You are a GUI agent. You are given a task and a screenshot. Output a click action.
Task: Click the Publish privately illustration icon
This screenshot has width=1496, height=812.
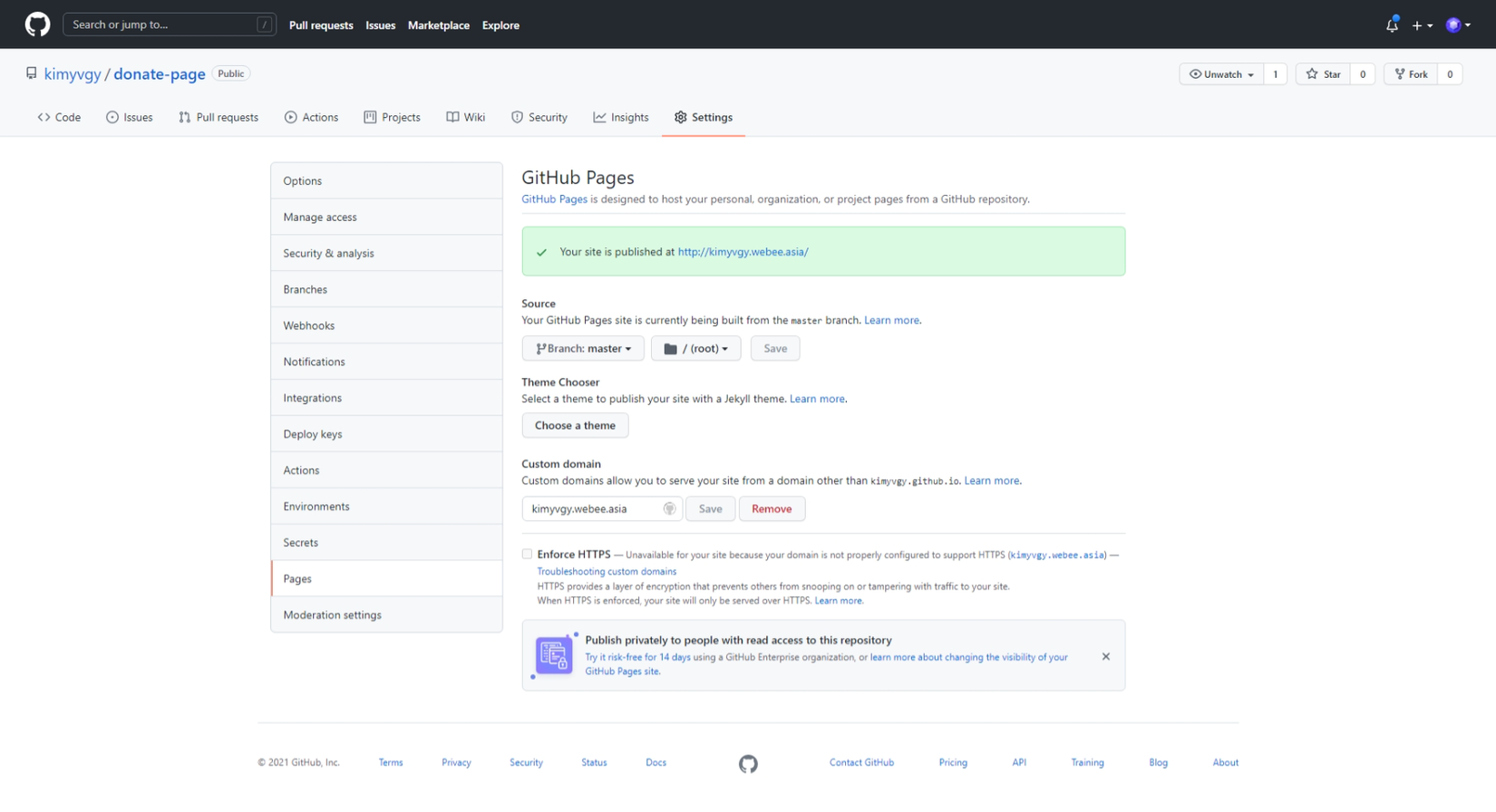(554, 655)
